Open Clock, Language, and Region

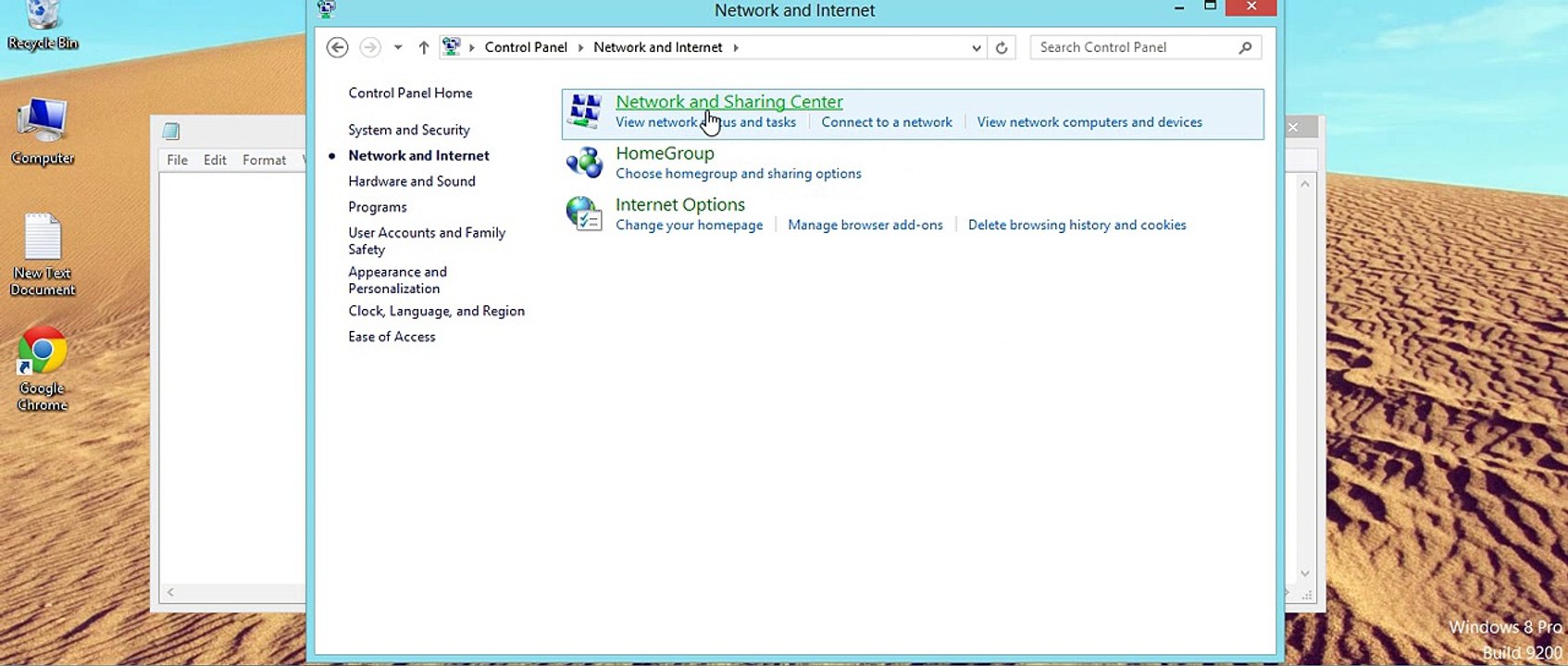(x=436, y=311)
